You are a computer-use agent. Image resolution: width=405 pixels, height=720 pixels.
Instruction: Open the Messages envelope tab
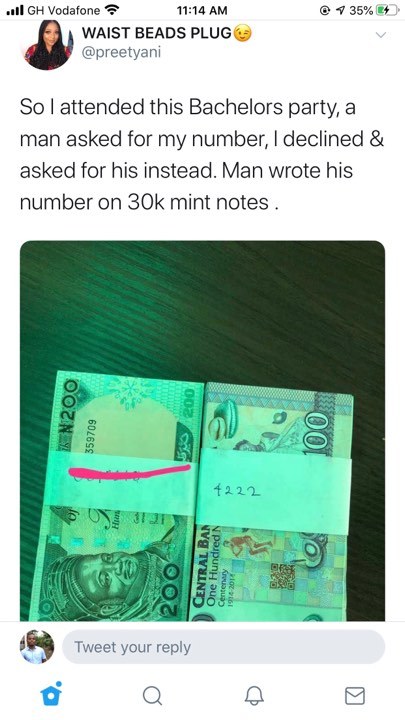(x=354, y=695)
